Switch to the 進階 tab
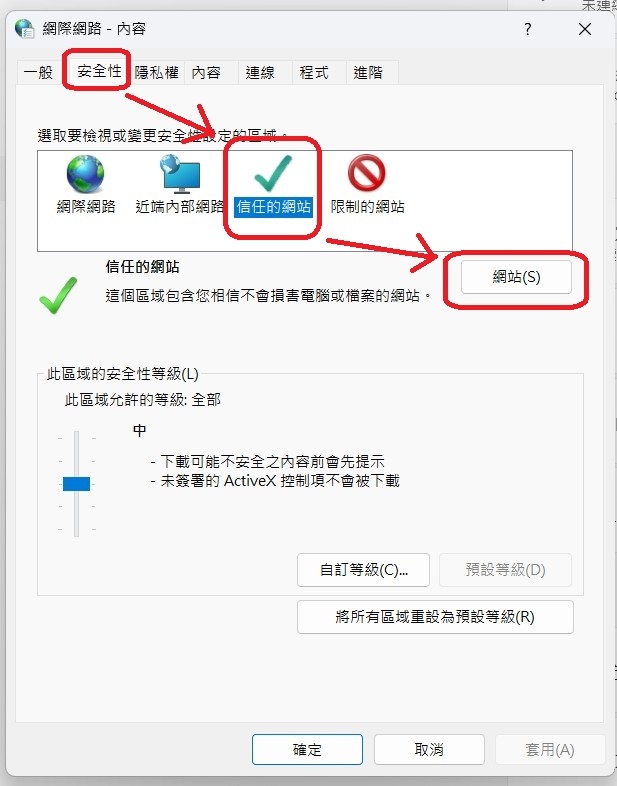The width and height of the screenshot is (617, 786). pyautogui.click(x=368, y=73)
